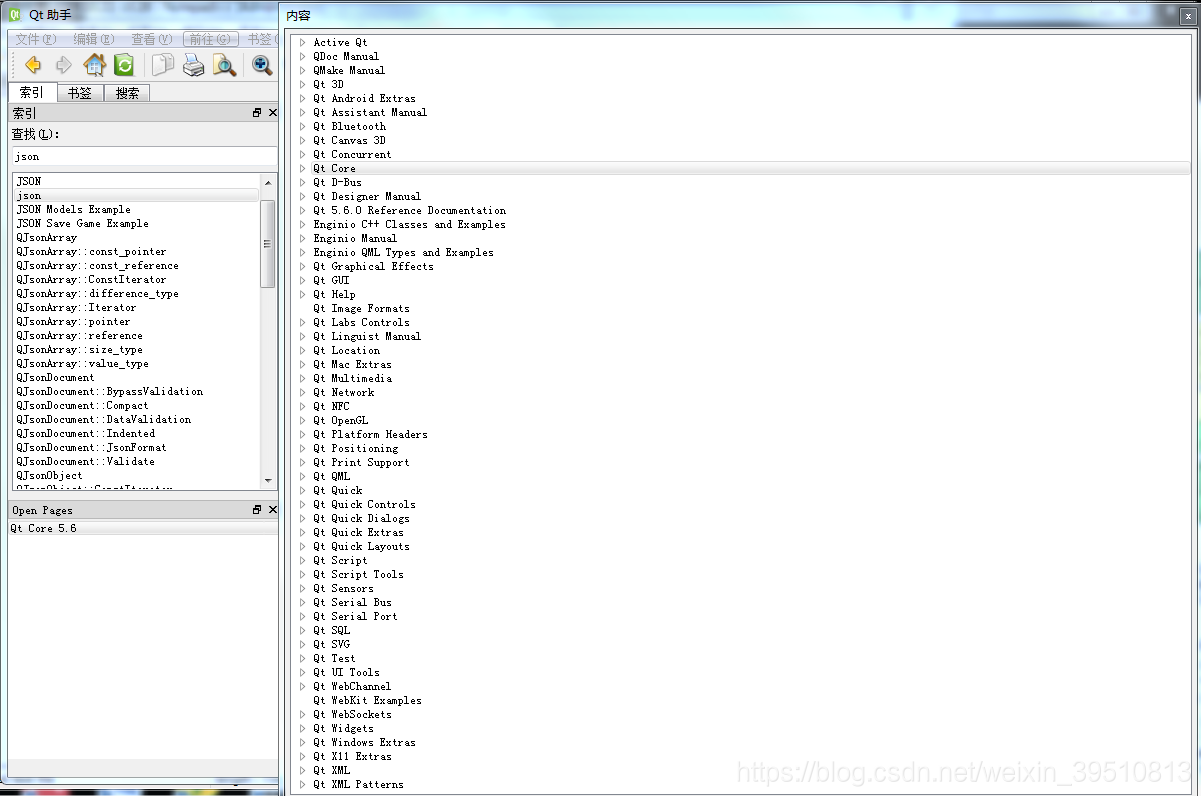The height and width of the screenshot is (796, 1201).
Task: Select the Qt Designer Manual entry
Action: 367,196
